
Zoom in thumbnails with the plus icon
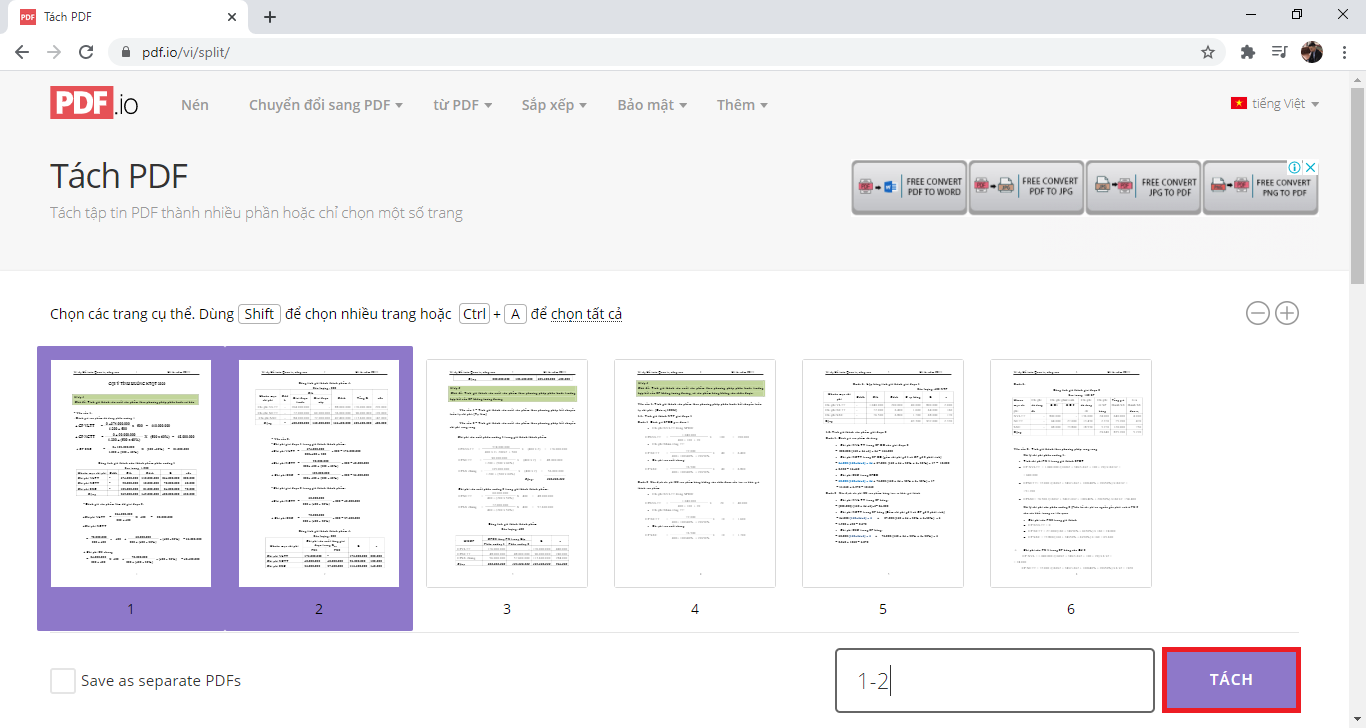pos(1287,313)
